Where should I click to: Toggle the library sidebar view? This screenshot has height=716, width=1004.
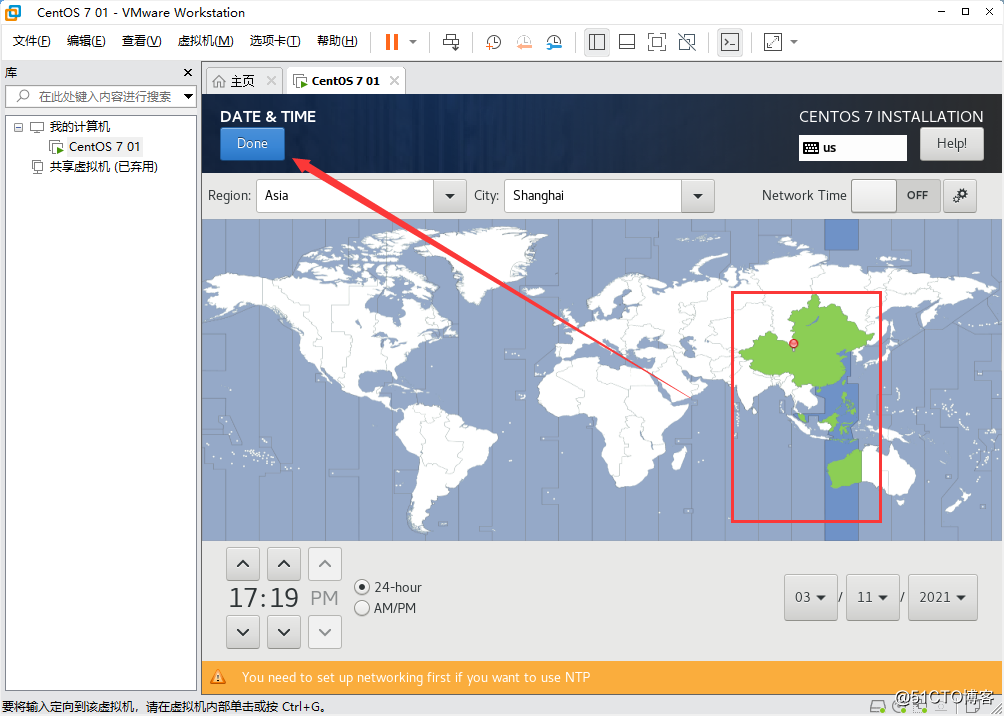point(597,42)
